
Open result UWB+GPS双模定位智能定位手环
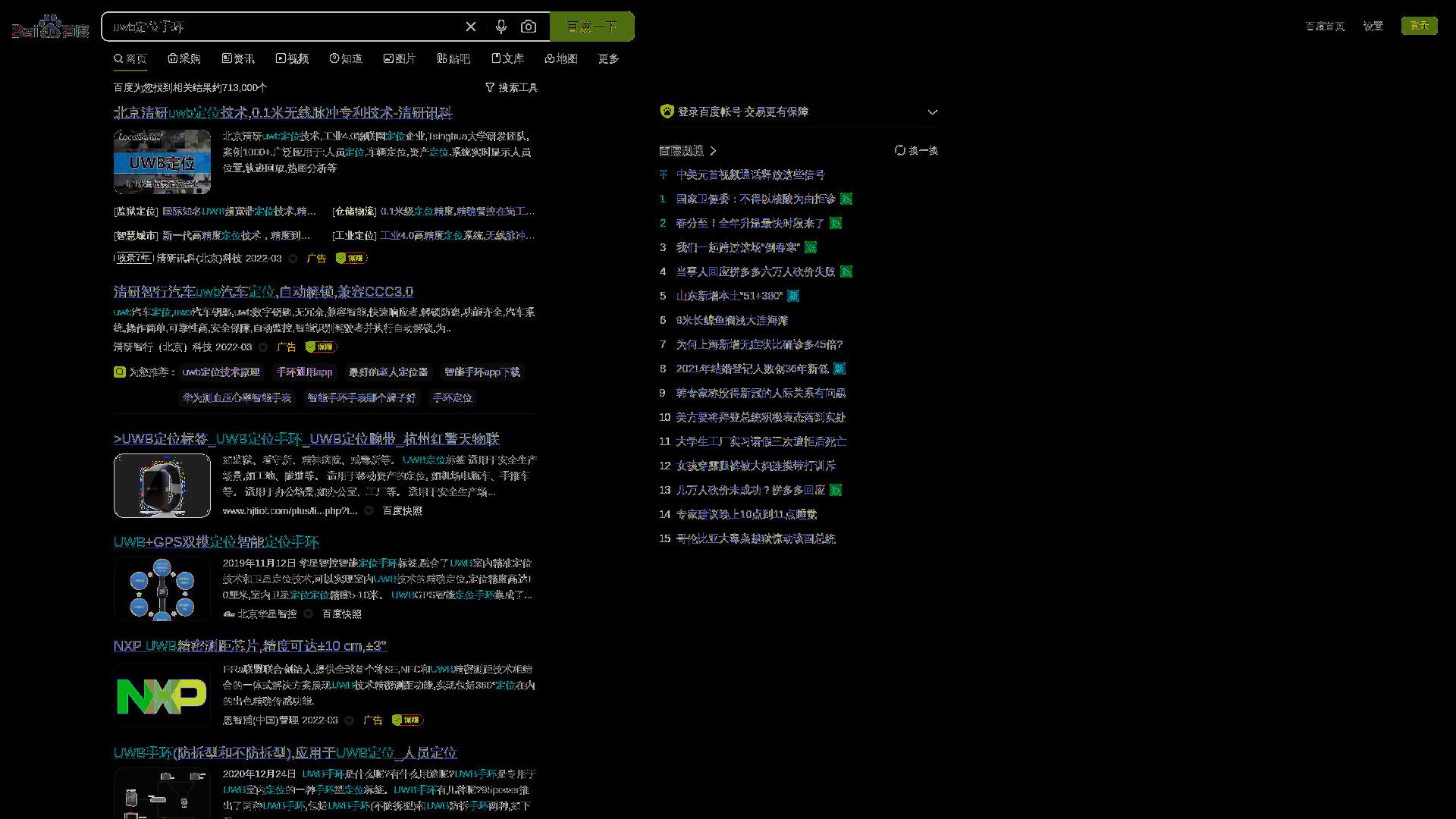pyautogui.click(x=216, y=542)
